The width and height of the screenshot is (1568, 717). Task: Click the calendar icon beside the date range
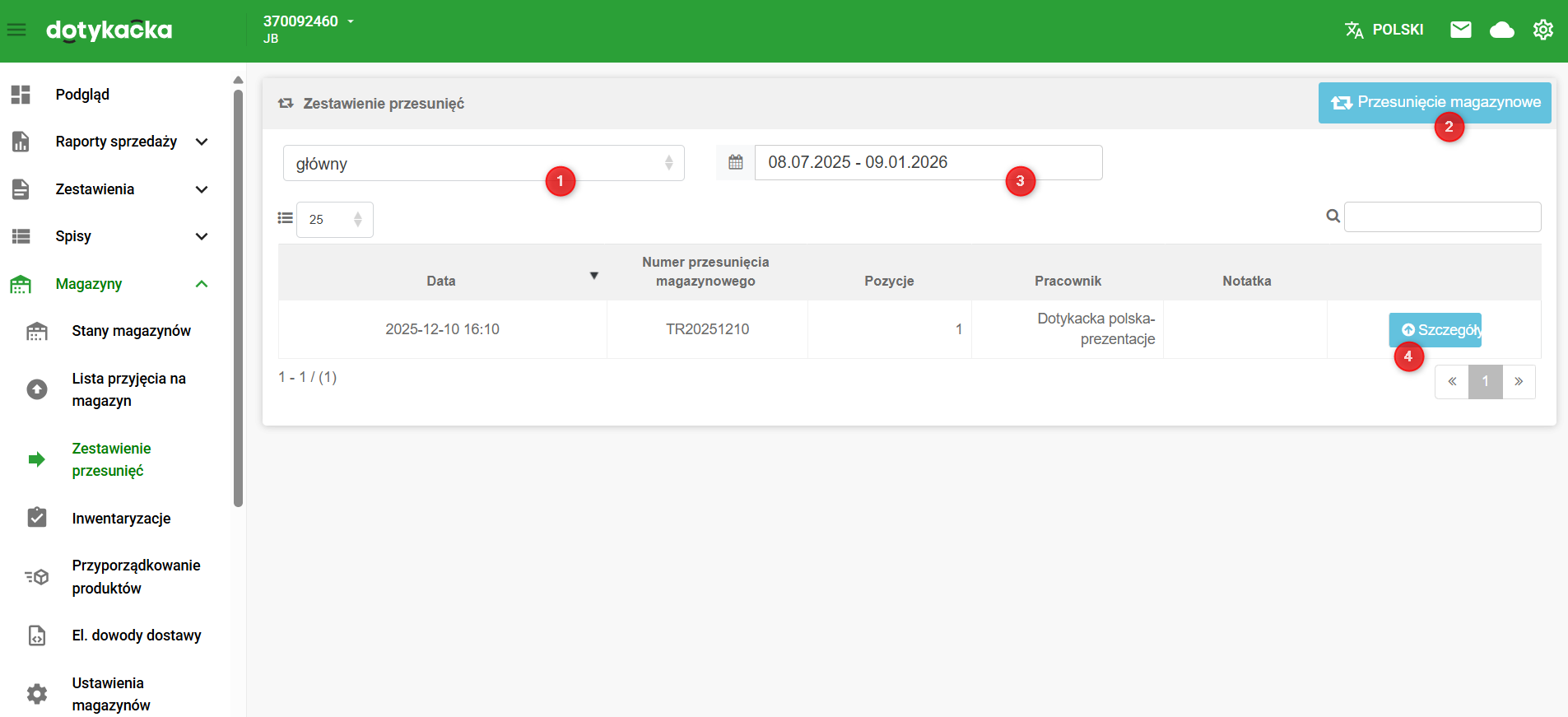coord(736,163)
